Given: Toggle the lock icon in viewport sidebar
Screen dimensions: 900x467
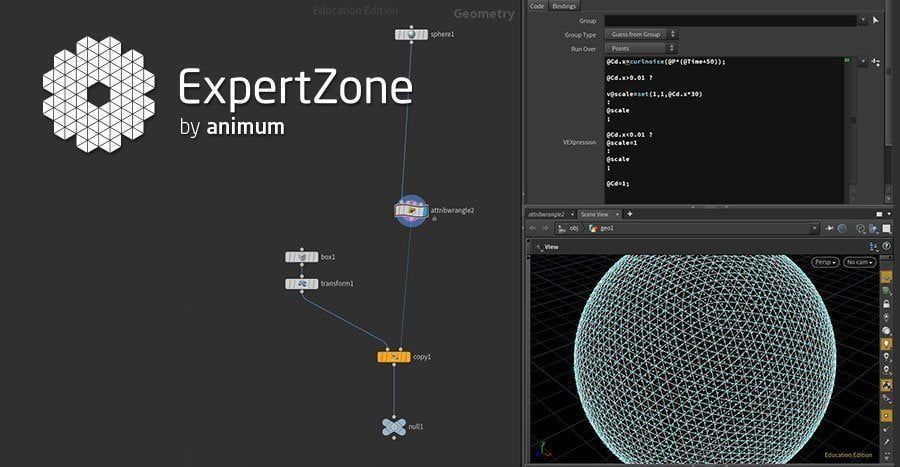Looking at the screenshot, I should pyautogui.click(x=886, y=303).
